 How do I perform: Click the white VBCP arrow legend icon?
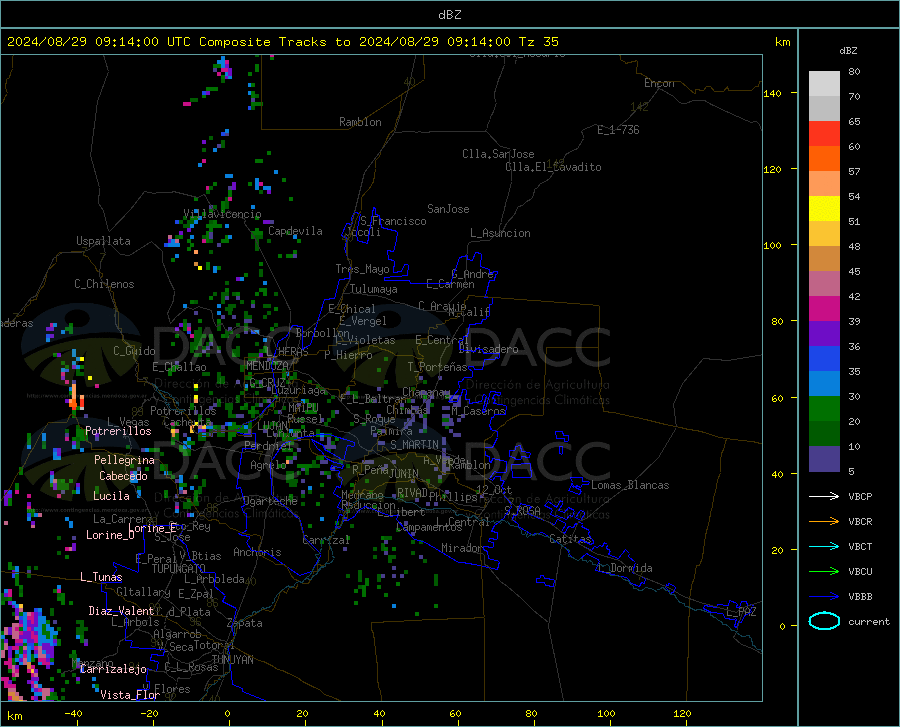[824, 496]
